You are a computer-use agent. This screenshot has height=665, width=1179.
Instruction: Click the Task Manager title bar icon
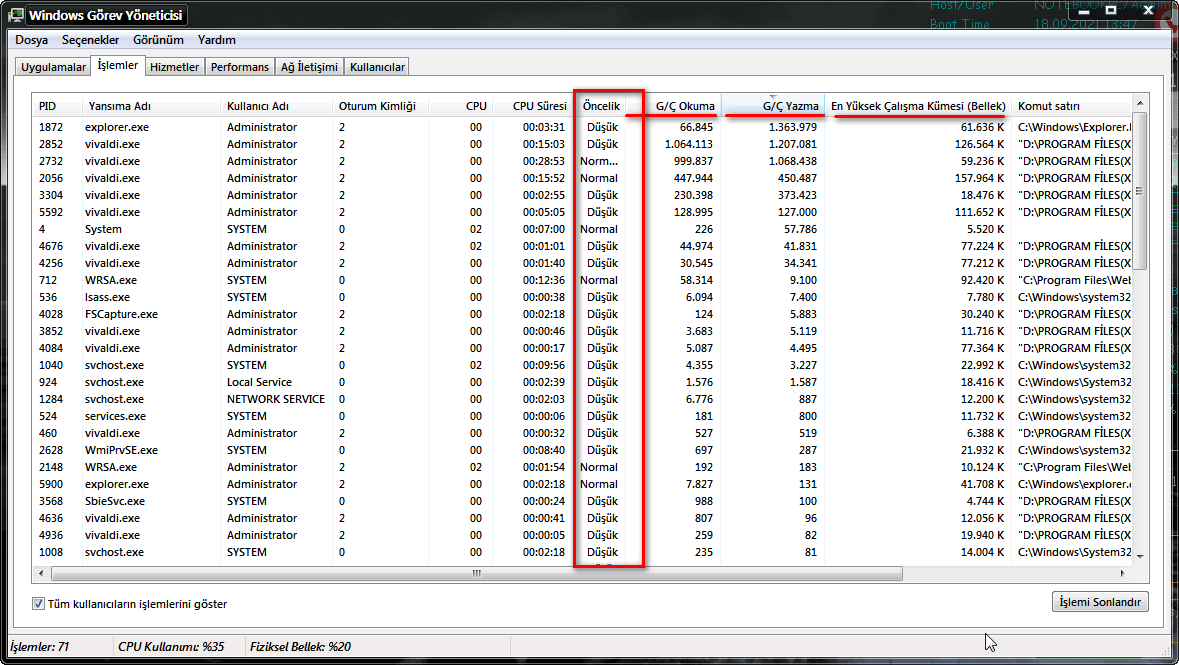point(16,15)
